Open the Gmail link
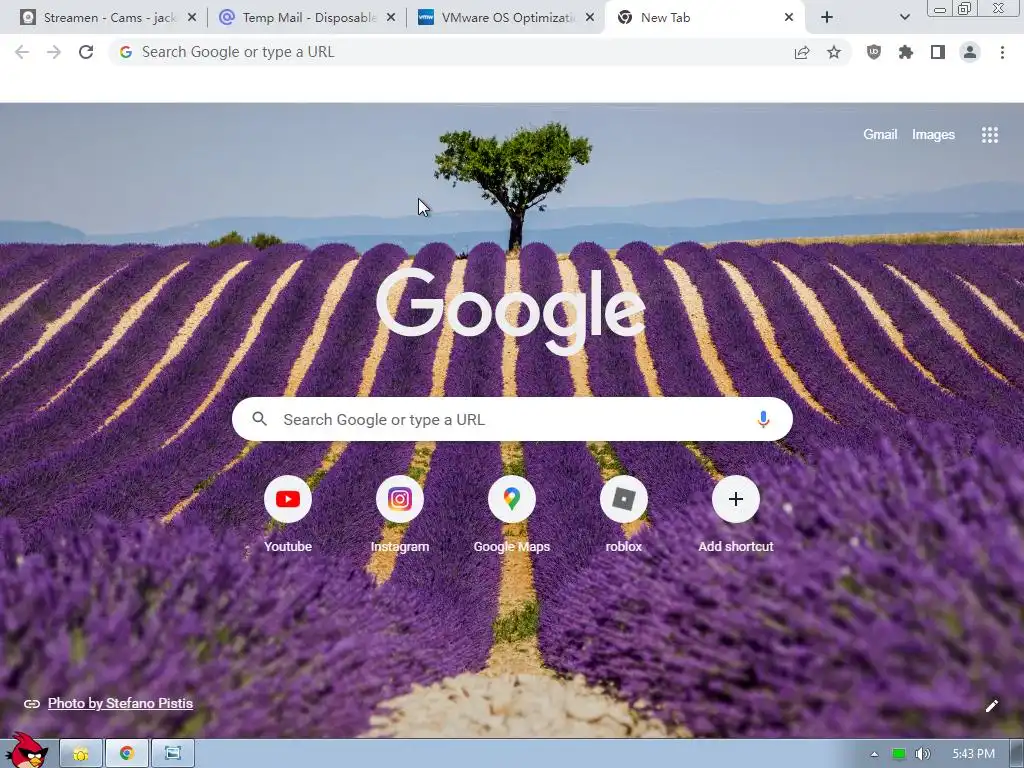This screenshot has width=1024, height=768. pos(880,135)
